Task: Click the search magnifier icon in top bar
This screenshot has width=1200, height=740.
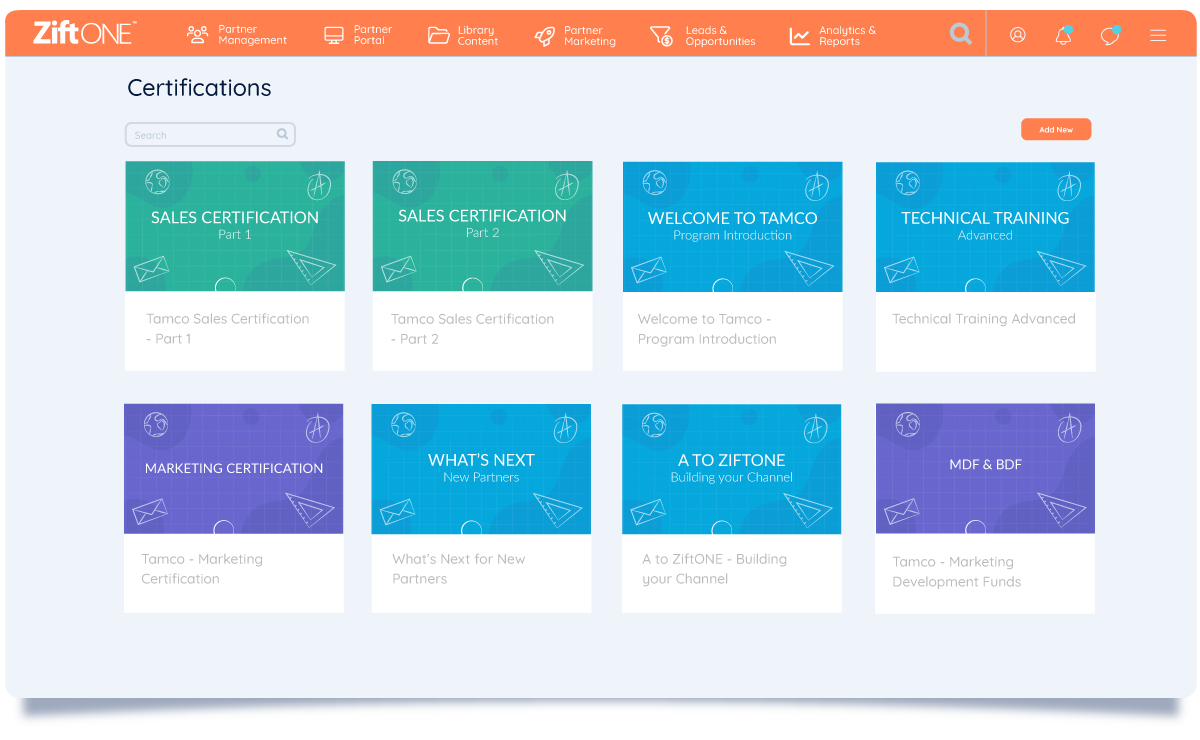Action: [x=960, y=35]
